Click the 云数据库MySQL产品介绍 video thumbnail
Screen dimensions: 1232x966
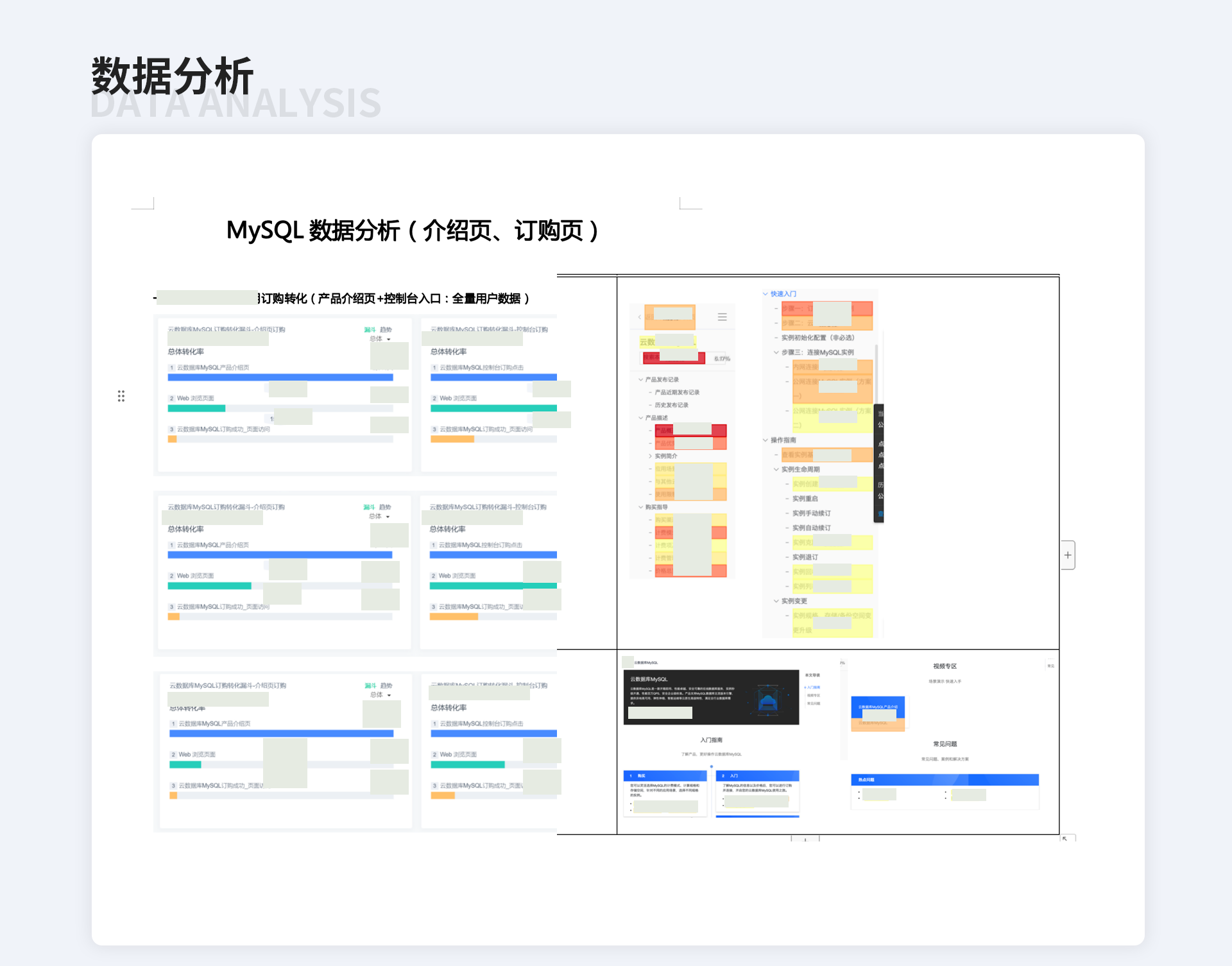point(878,707)
